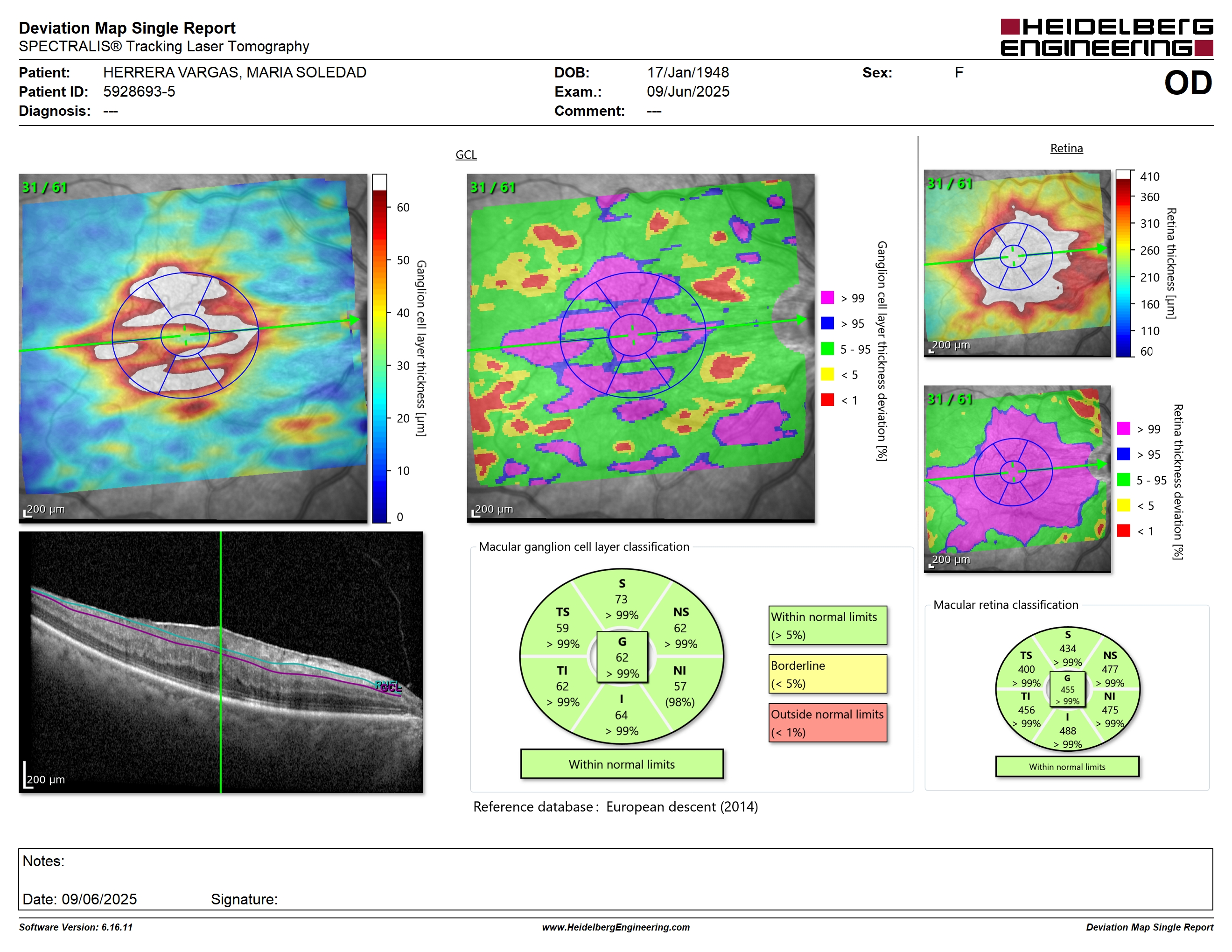
Task: Open the retina thickness map image
Action: (x=1017, y=263)
